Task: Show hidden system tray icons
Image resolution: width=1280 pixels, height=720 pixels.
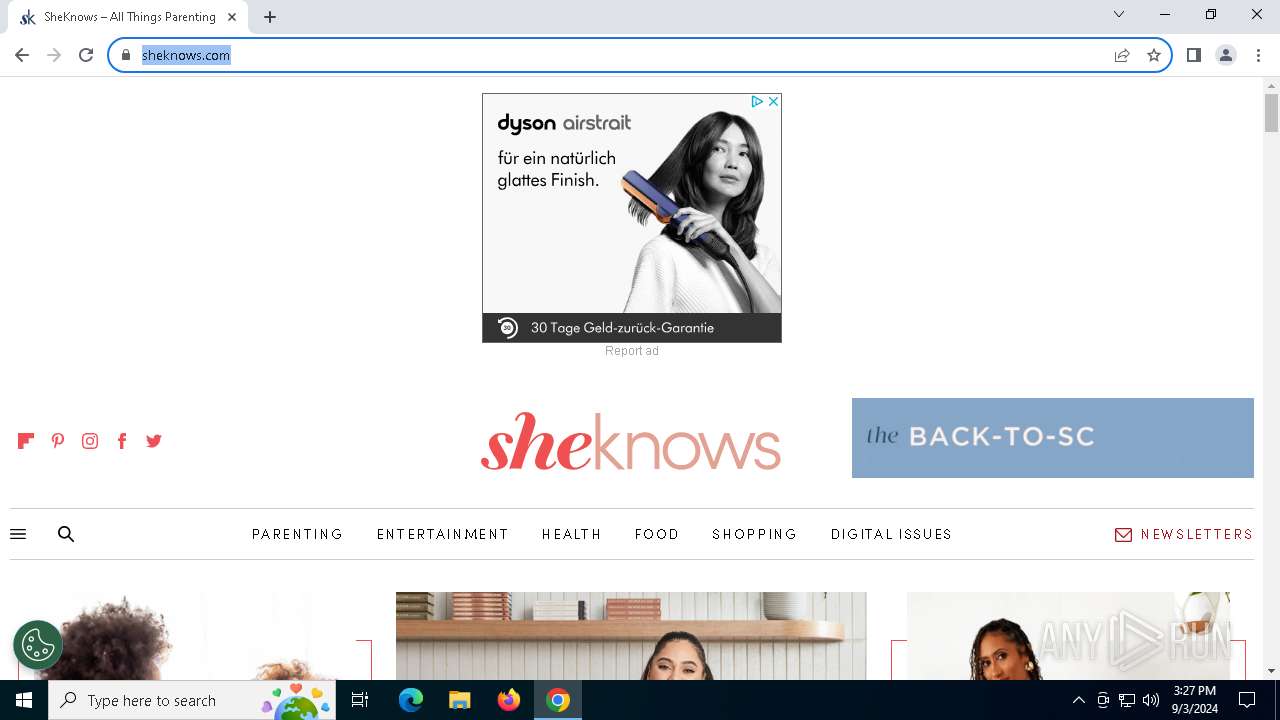Action: (1079, 700)
